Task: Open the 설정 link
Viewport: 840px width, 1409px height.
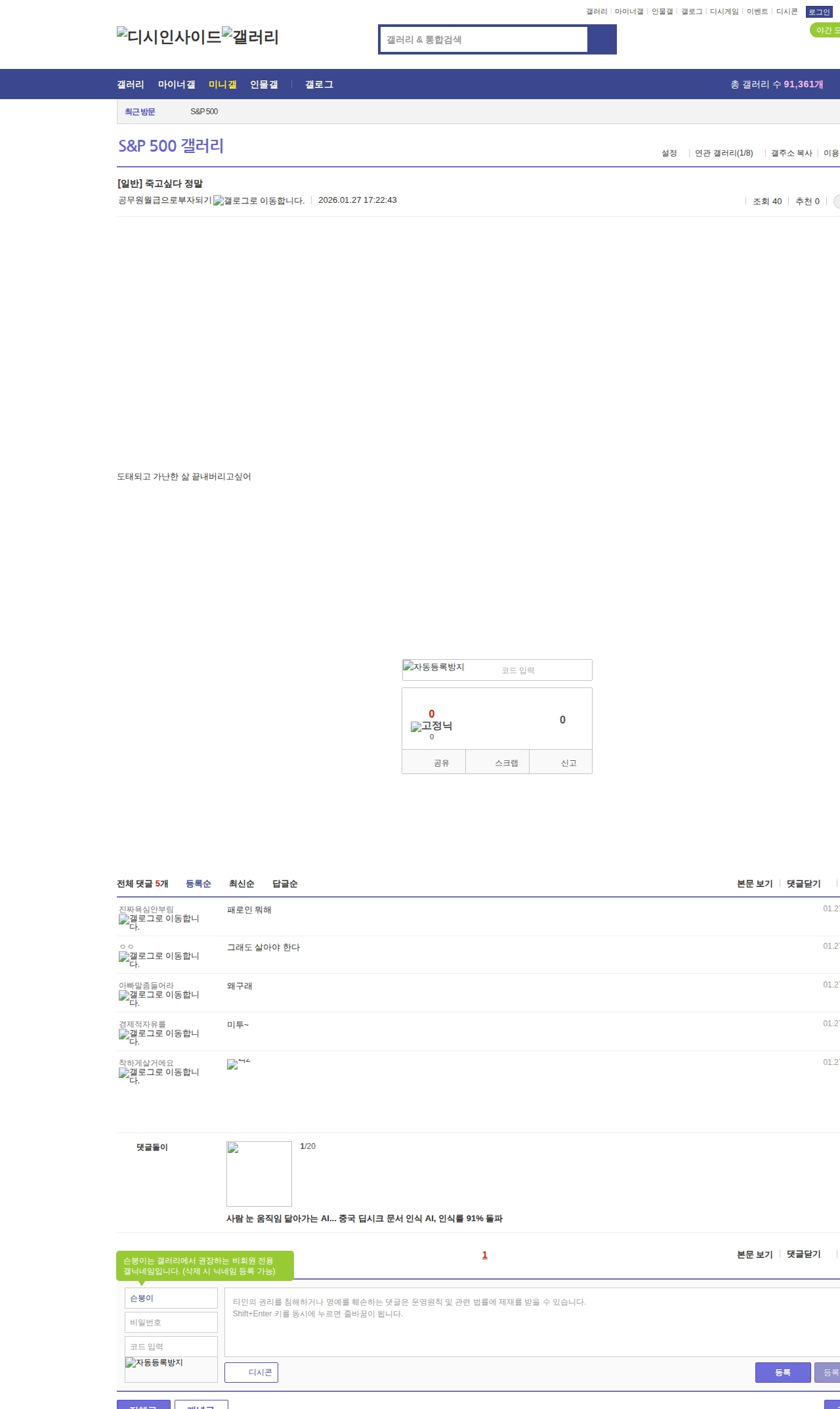Action: [669, 153]
